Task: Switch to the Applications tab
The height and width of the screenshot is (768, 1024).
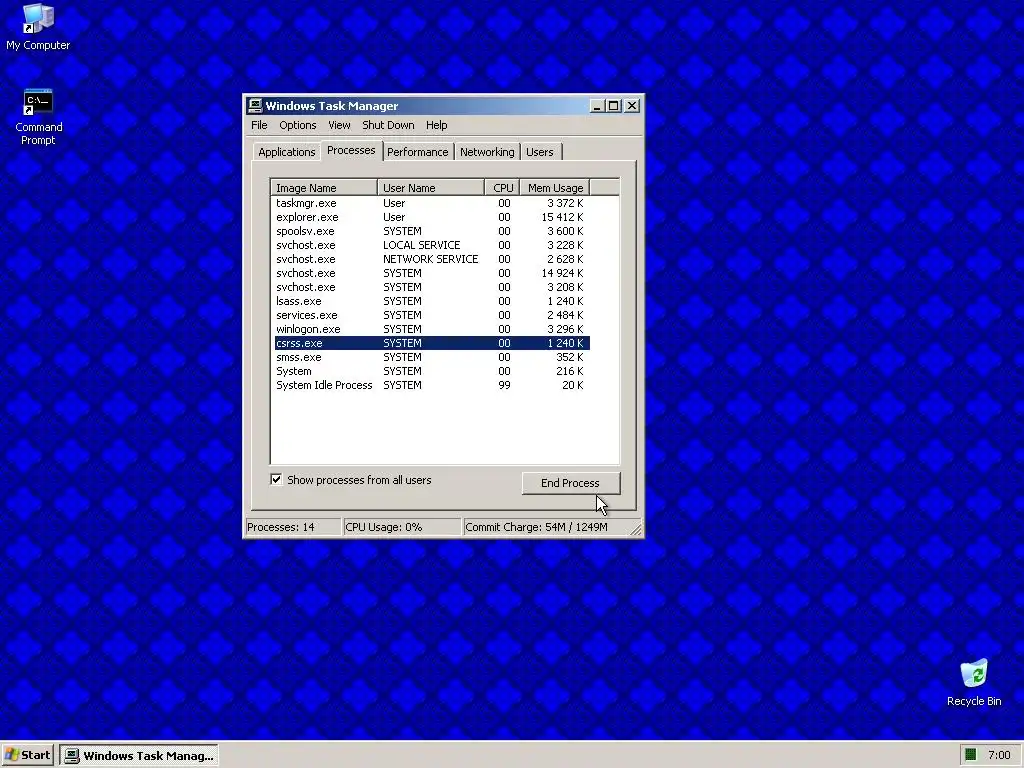Action: point(287,152)
